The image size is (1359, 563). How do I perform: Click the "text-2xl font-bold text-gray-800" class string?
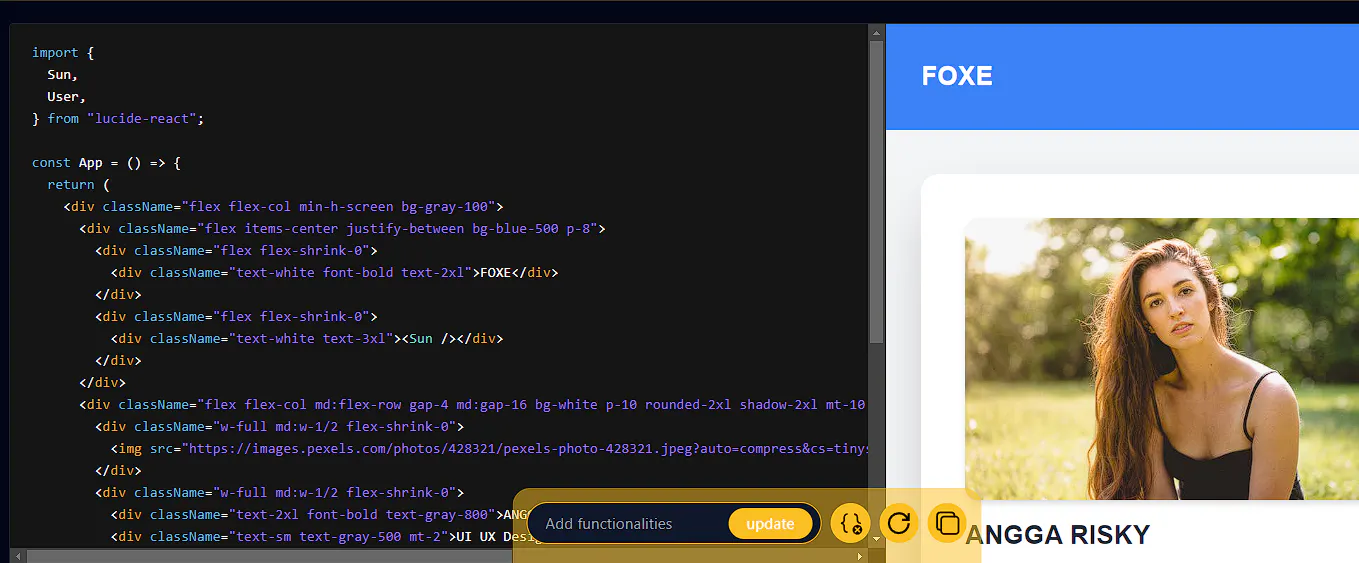click(362, 514)
